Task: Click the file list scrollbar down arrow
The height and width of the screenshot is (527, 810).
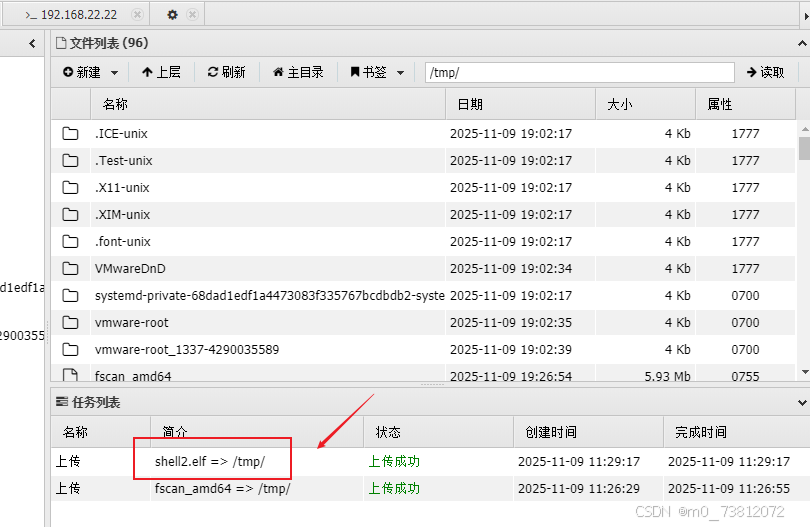Action: pos(804,372)
